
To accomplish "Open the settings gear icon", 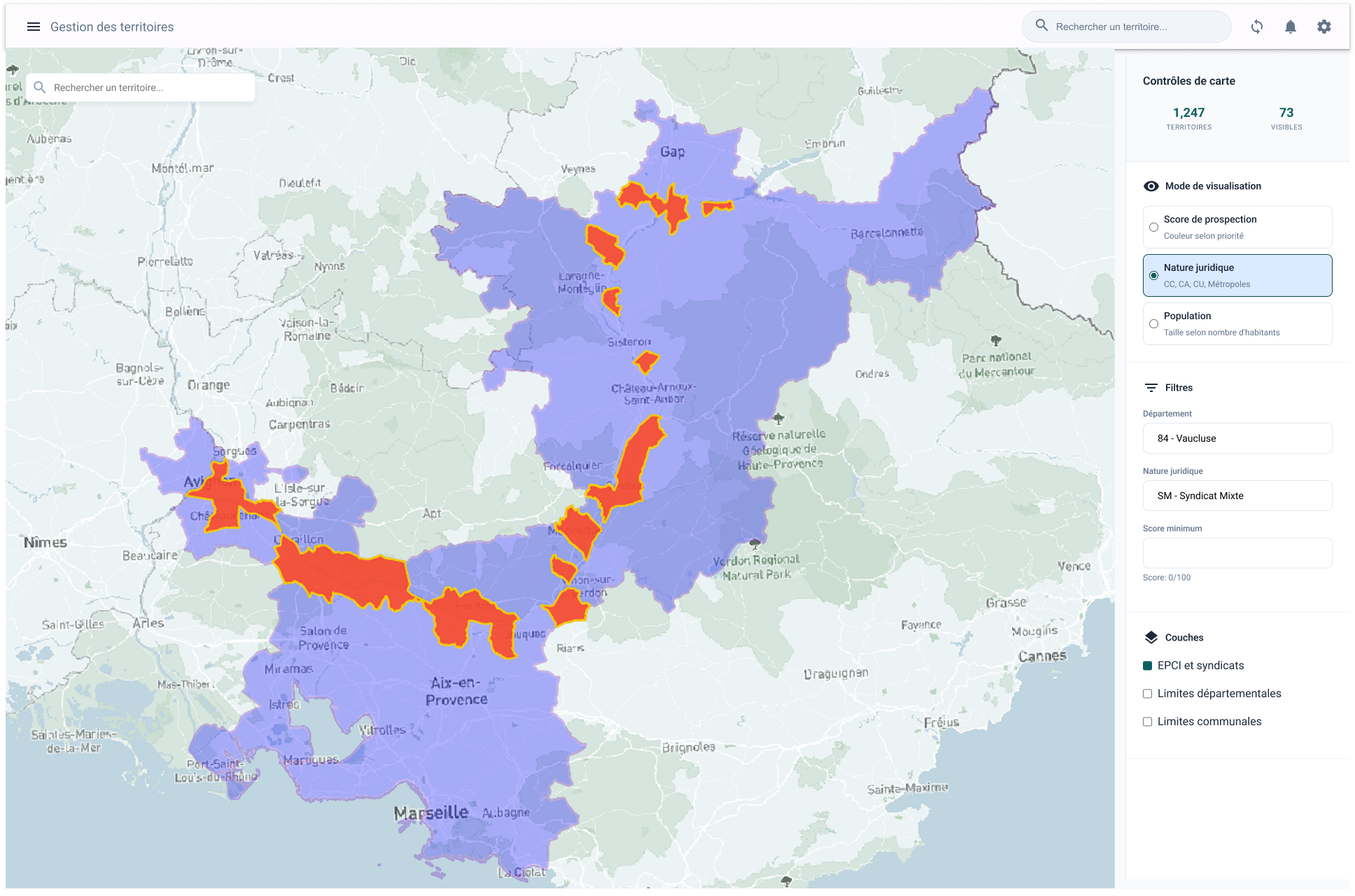I will [x=1324, y=27].
